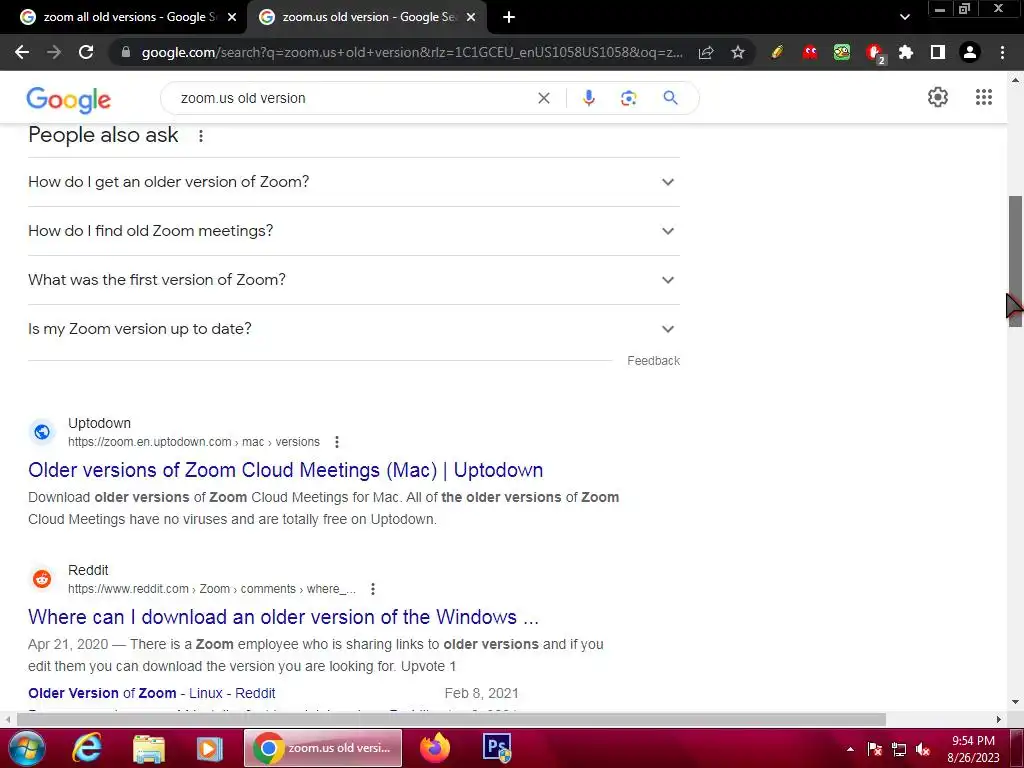Launch Internet Explorer from taskbar

tap(88, 748)
